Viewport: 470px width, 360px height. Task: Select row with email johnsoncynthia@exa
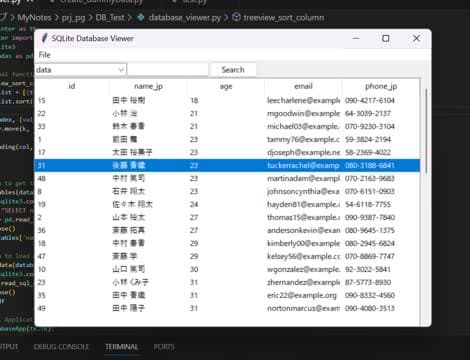click(x=227, y=191)
